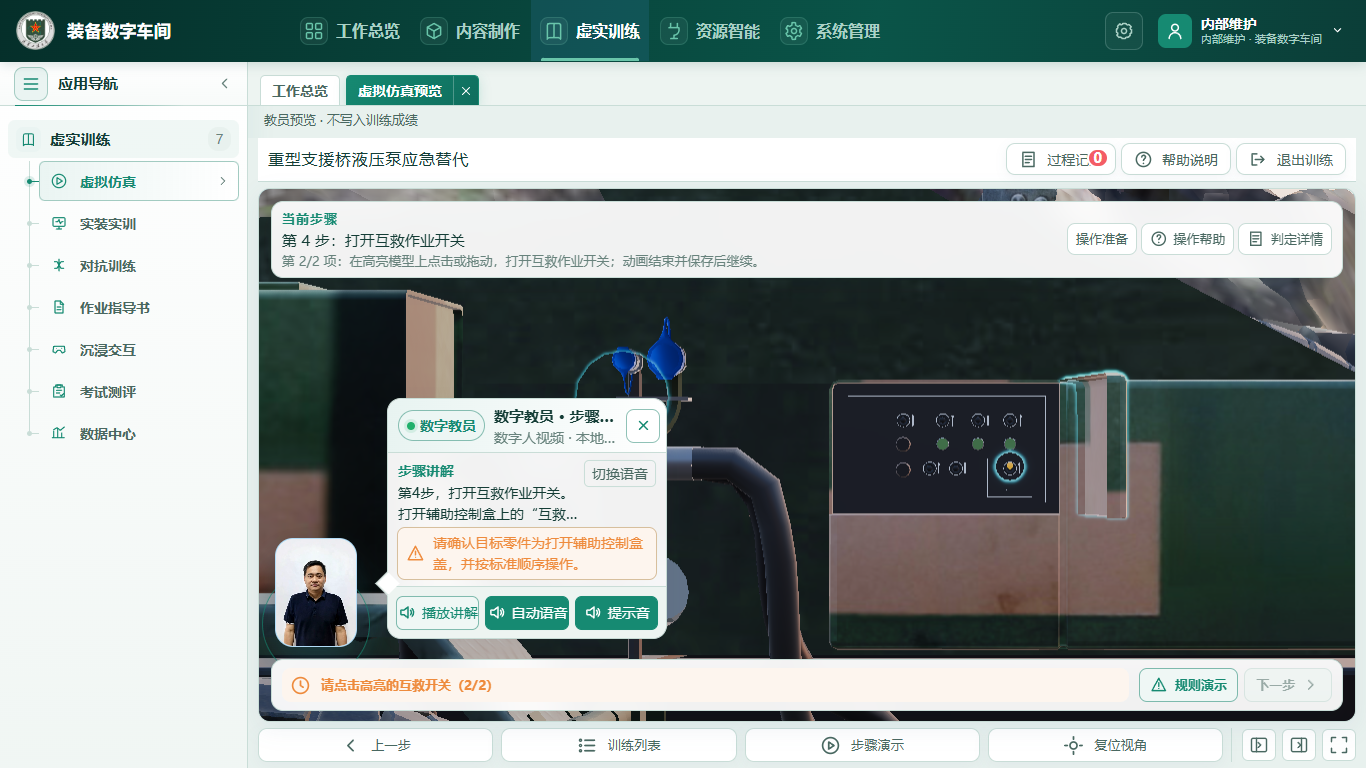Click the play-panel icon beside fullscreen button
1366x768 pixels.
1259,745
